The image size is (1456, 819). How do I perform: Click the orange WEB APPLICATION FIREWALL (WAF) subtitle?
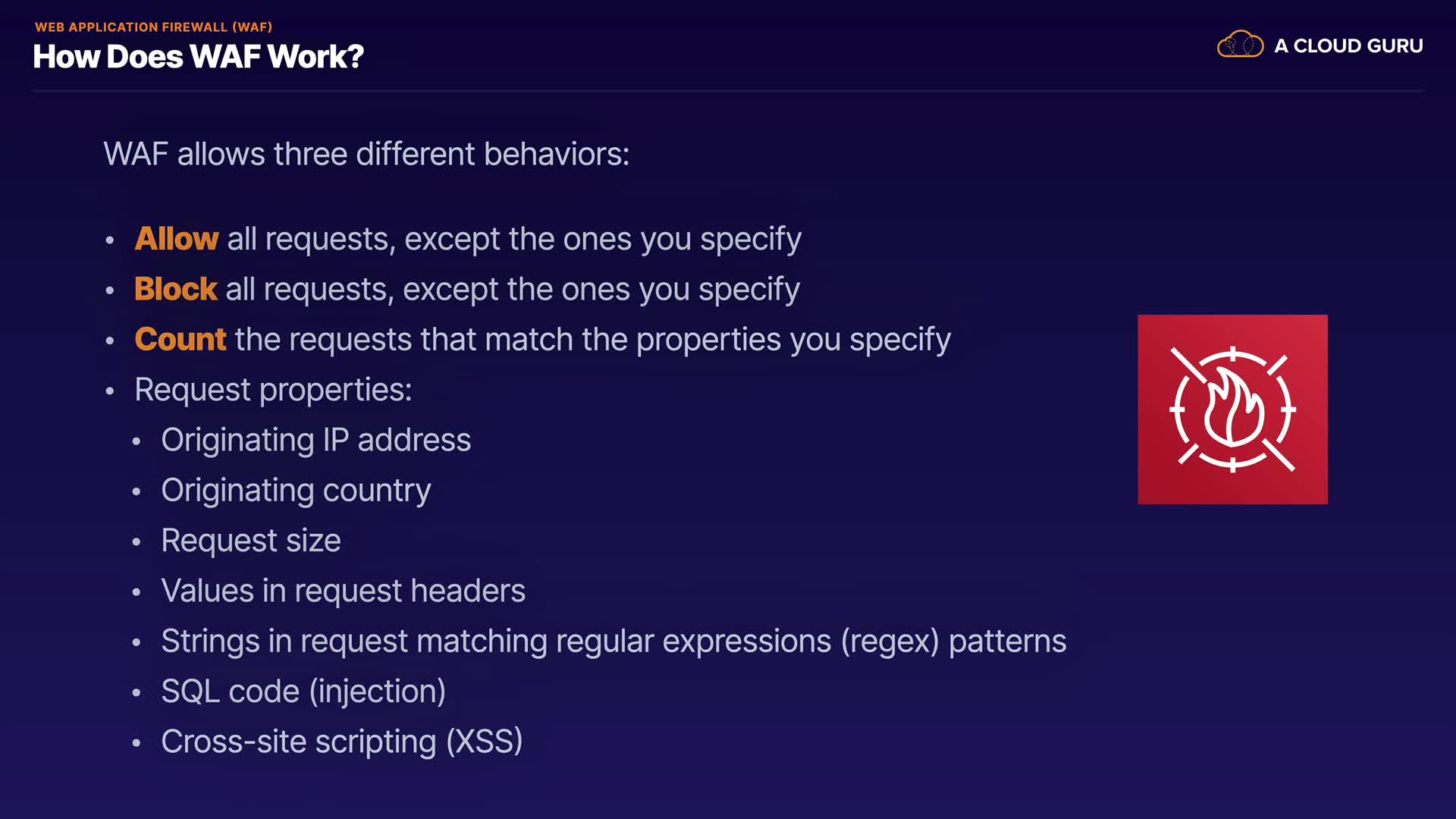(153, 27)
